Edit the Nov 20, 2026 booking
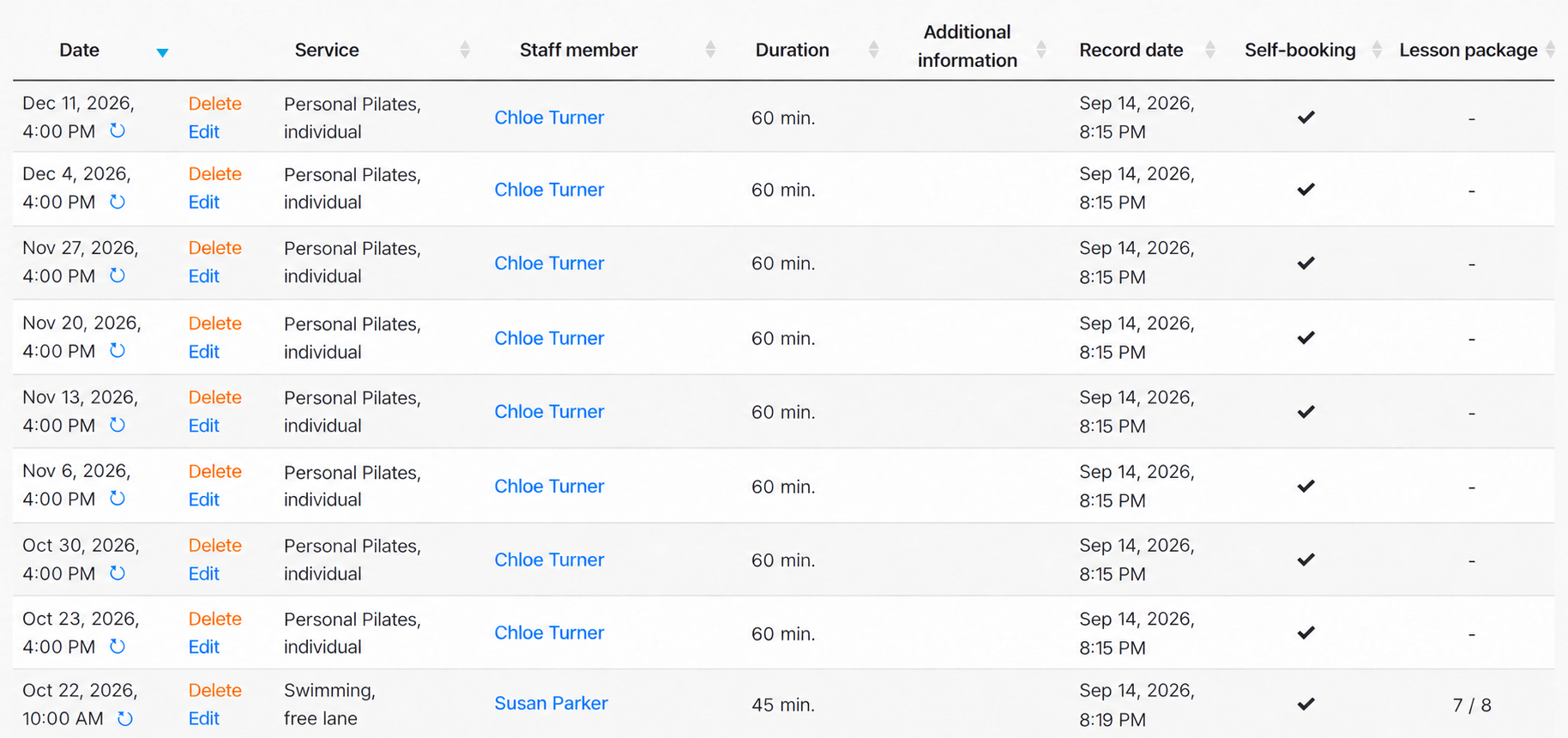This screenshot has width=1568, height=738. 204,352
